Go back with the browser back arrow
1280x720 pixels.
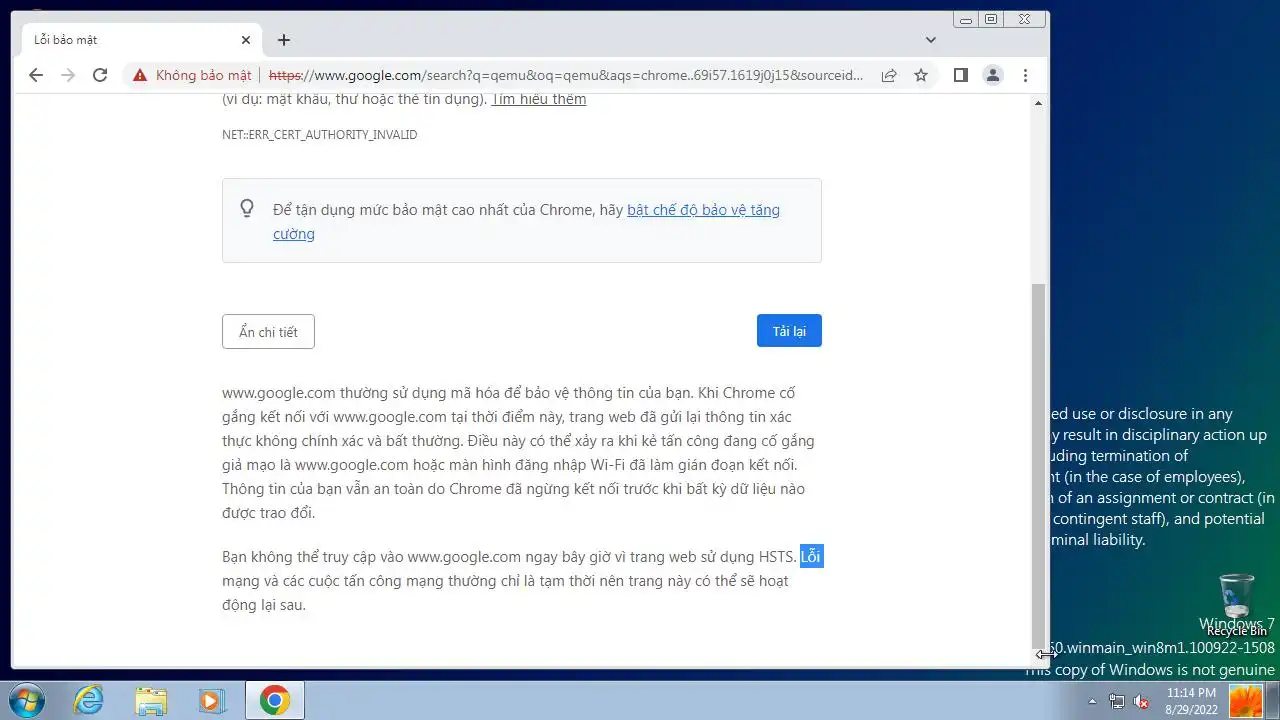pyautogui.click(x=36, y=75)
